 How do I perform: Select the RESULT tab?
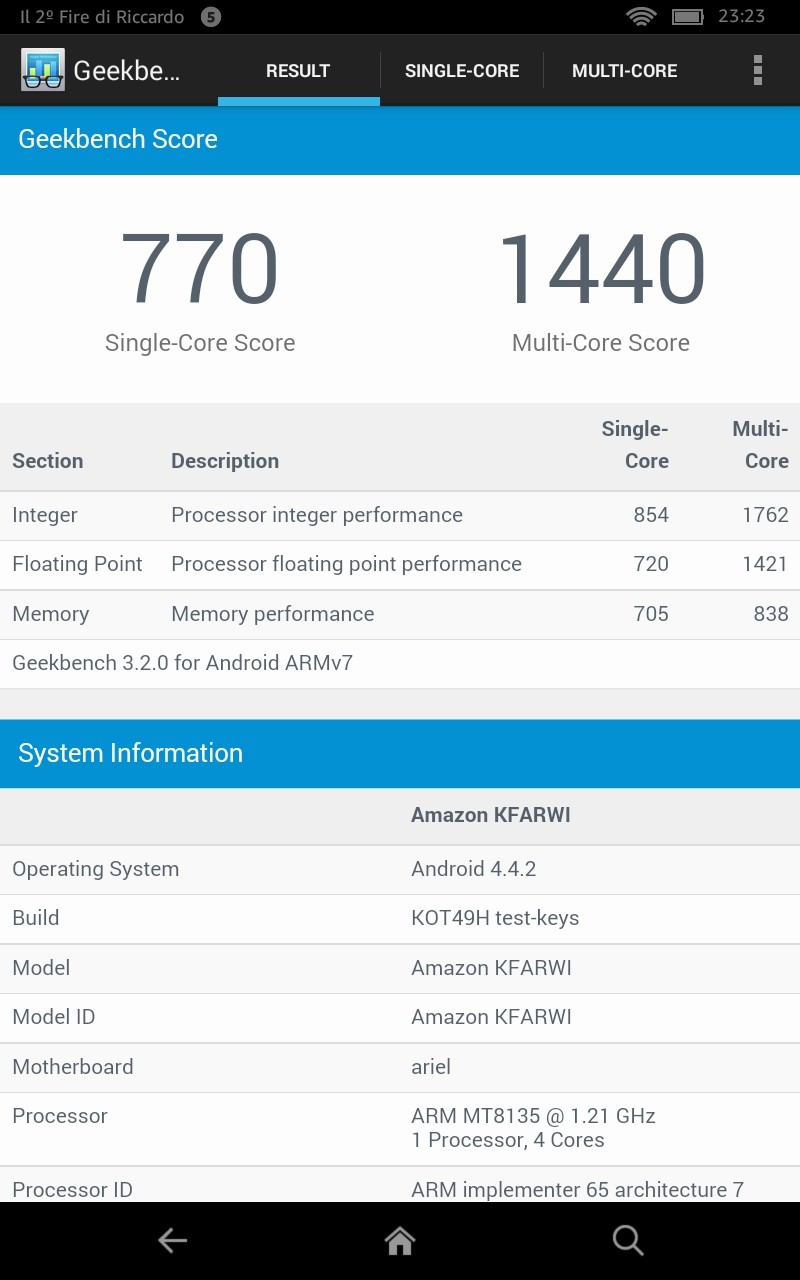pos(298,71)
